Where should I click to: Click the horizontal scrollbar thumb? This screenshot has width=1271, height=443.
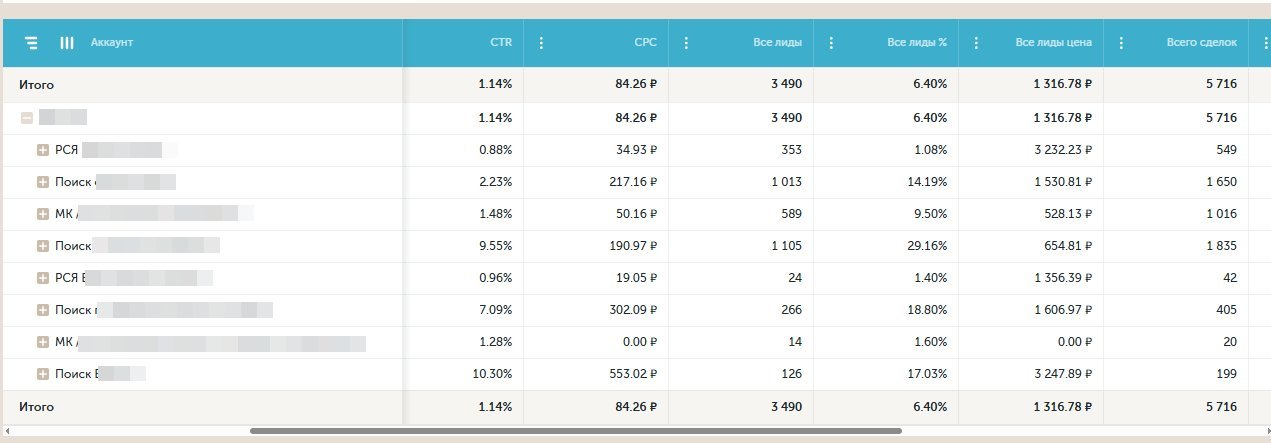point(575,431)
